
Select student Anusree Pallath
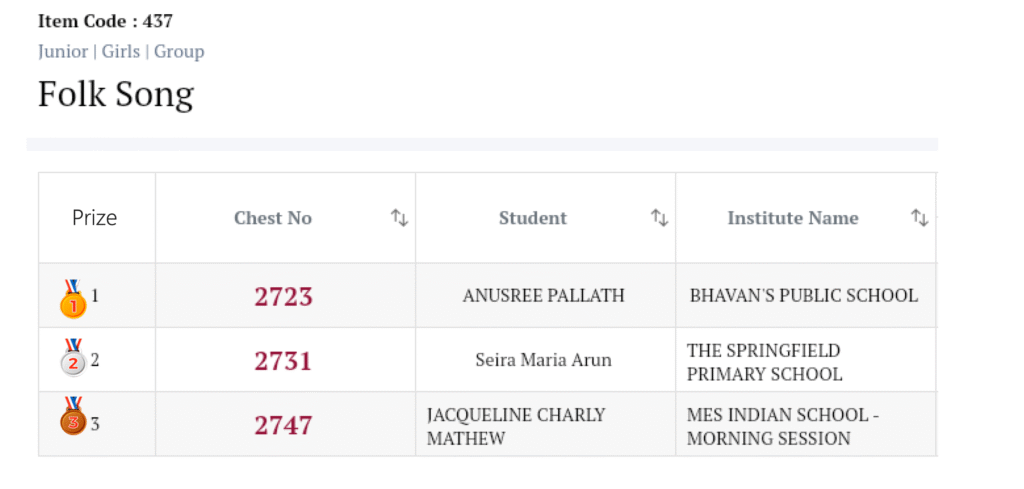[x=544, y=296]
